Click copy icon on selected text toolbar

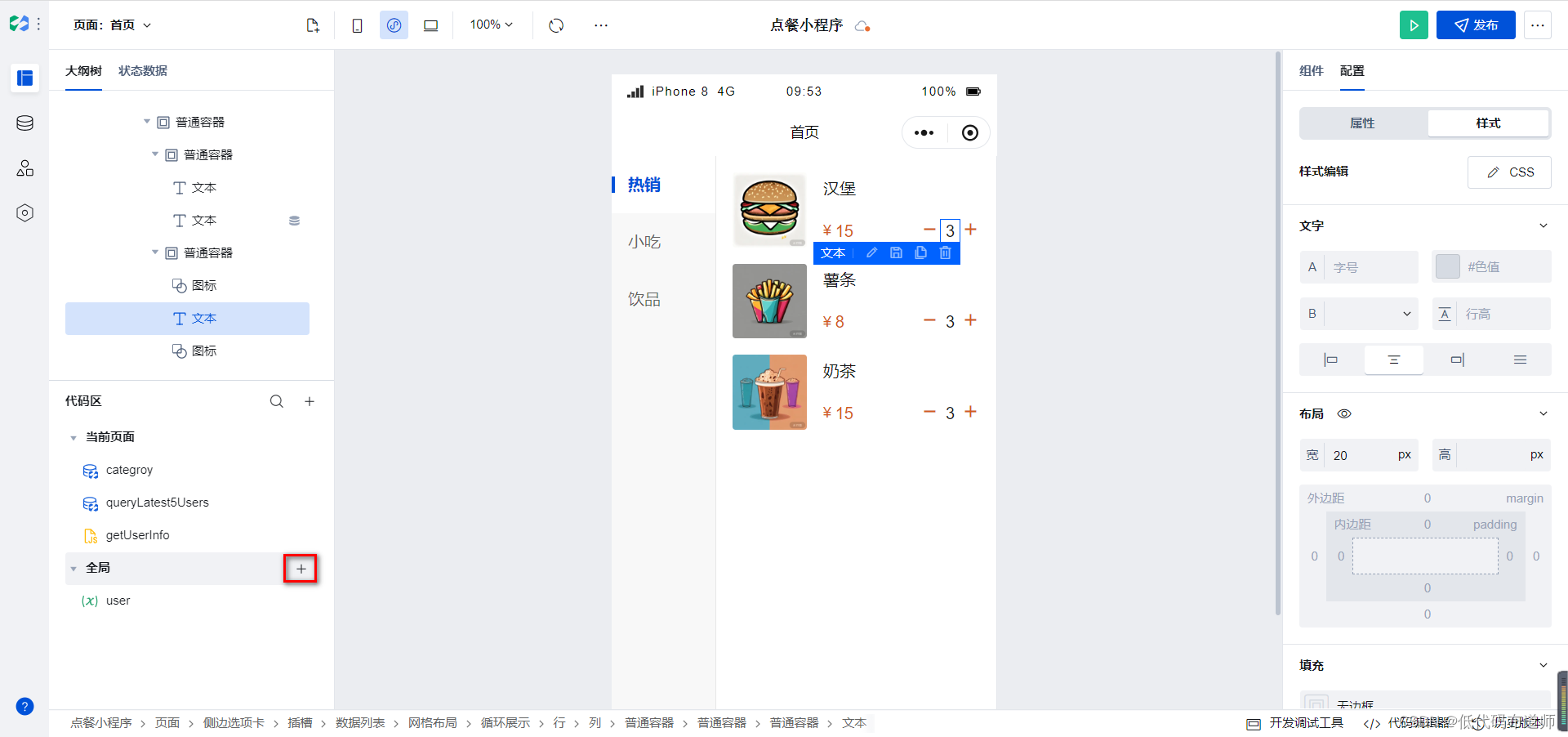(x=920, y=253)
